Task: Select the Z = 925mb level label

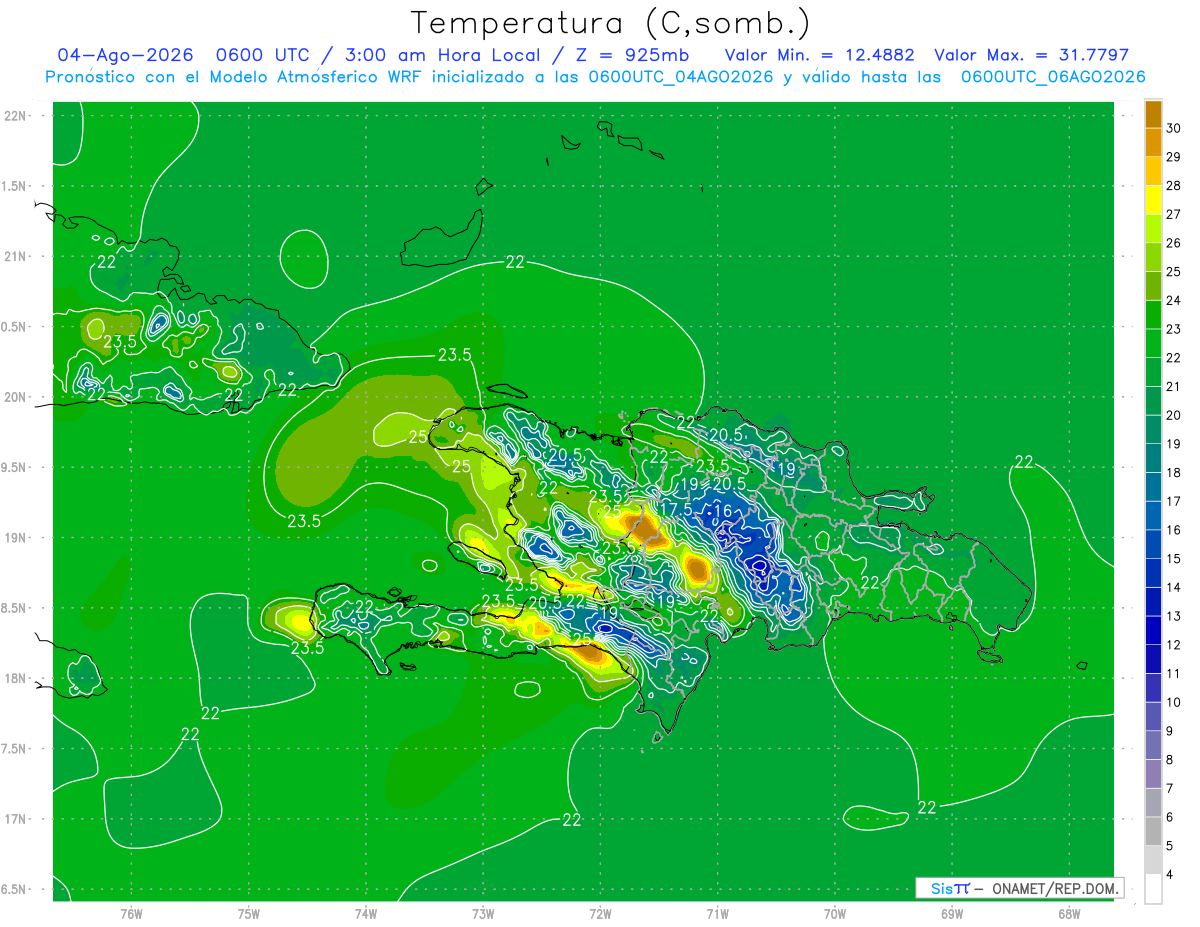Action: [634, 55]
